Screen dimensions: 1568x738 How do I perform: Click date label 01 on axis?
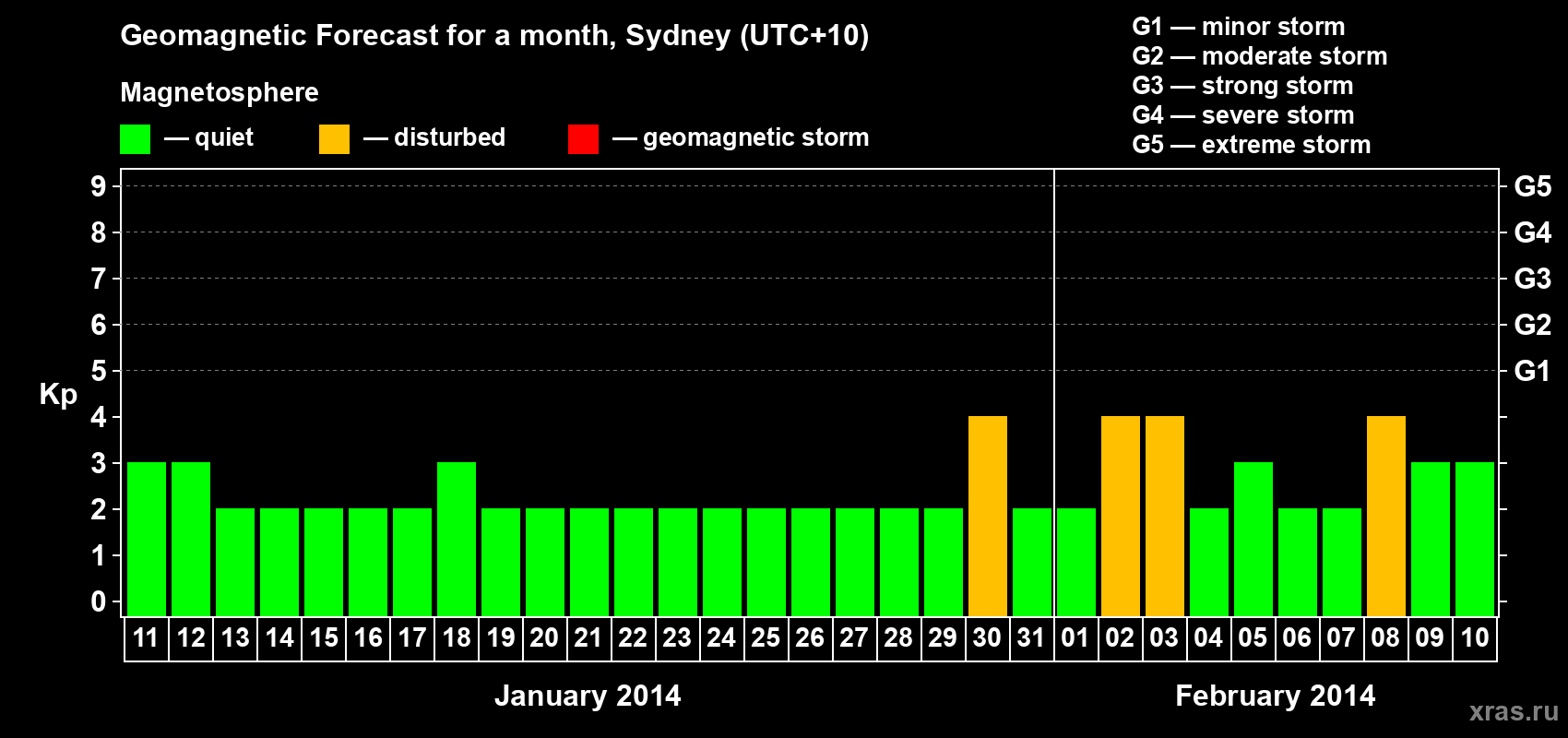click(x=1075, y=637)
